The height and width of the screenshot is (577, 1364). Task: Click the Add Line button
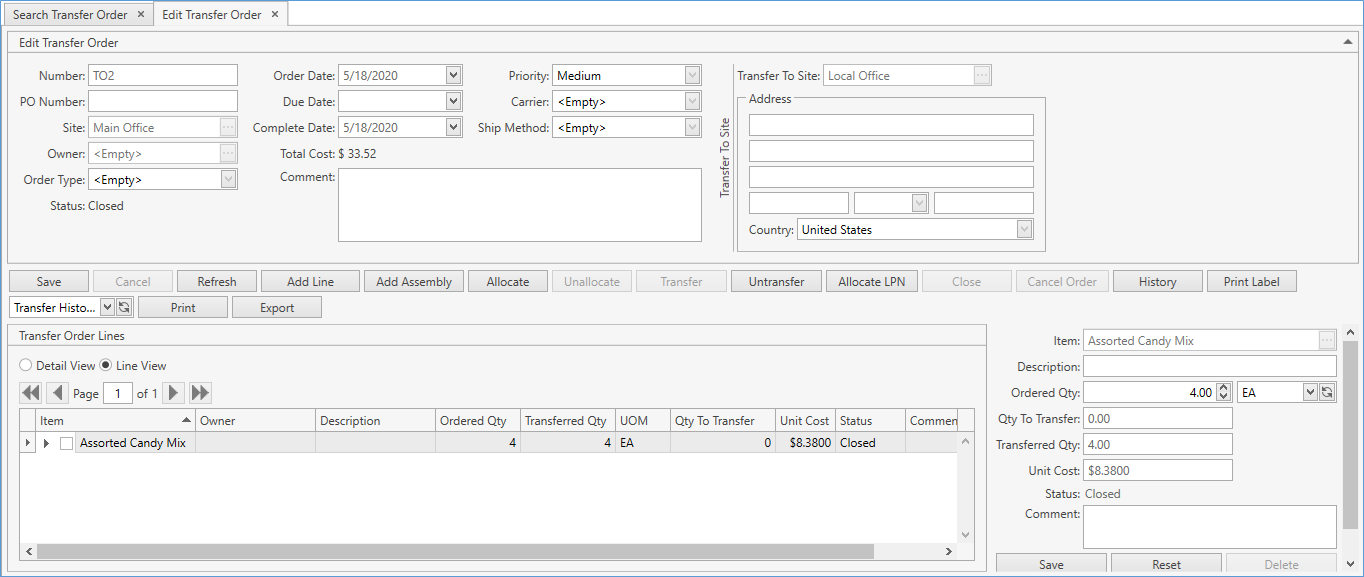pyautogui.click(x=310, y=282)
